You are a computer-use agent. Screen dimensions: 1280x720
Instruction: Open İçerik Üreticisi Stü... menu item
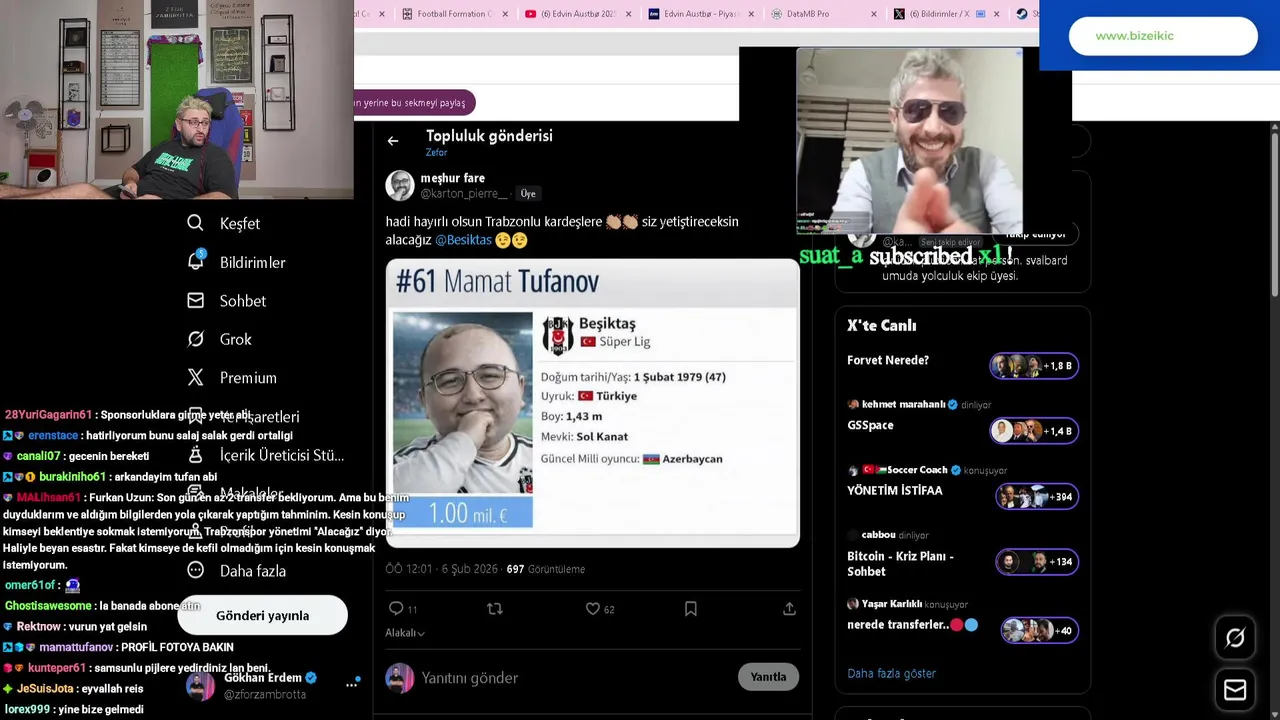[x=282, y=455]
